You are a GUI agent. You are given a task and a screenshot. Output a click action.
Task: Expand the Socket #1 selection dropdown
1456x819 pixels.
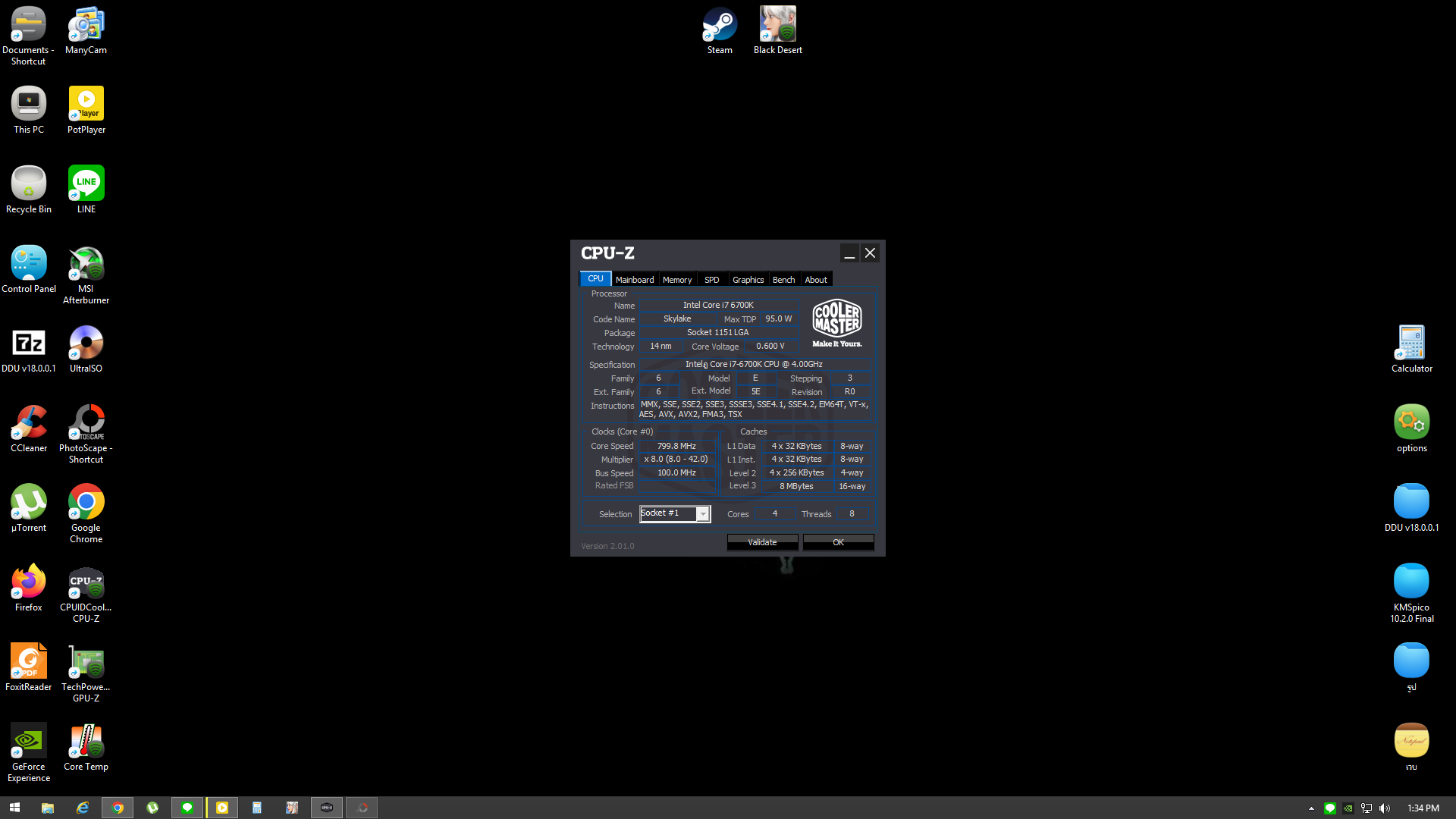coord(703,514)
